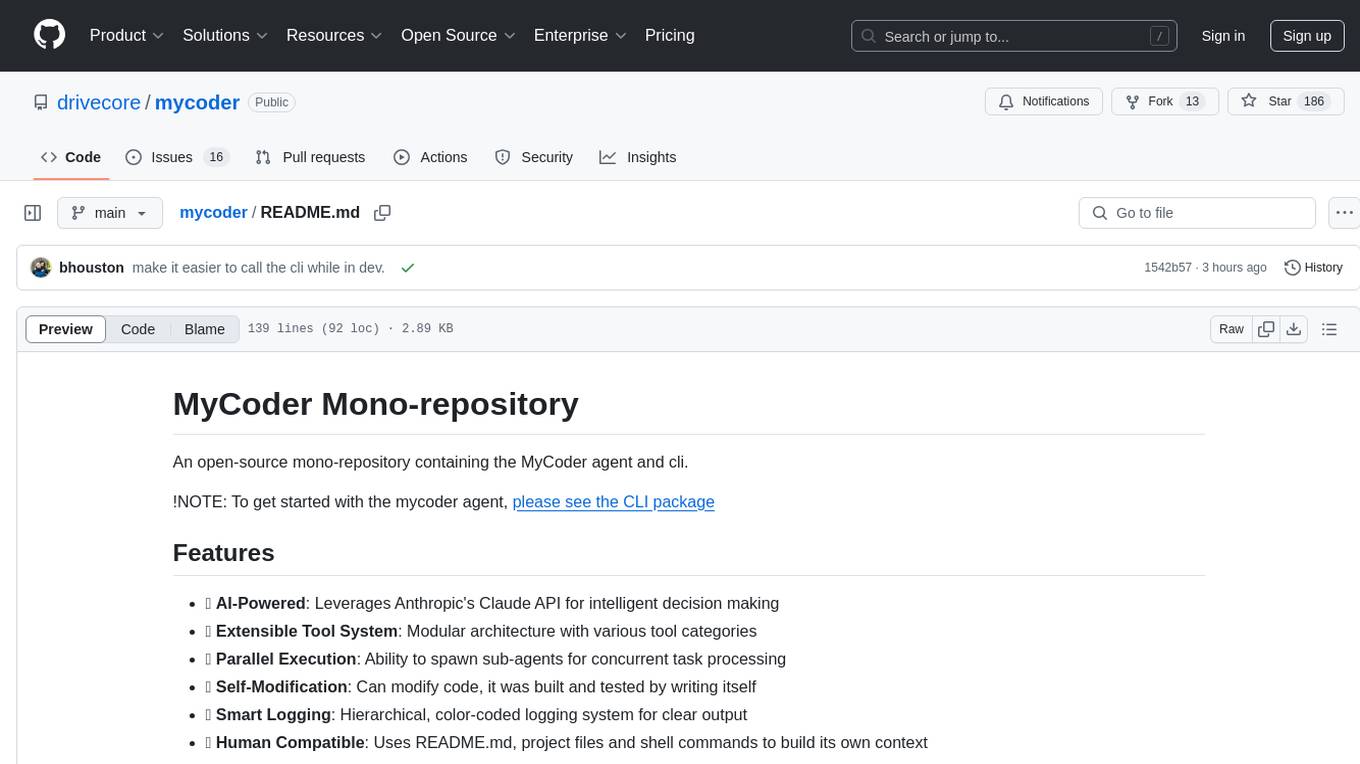The width and height of the screenshot is (1360, 764).
Task: Open the document outline
Action: tap(1330, 329)
